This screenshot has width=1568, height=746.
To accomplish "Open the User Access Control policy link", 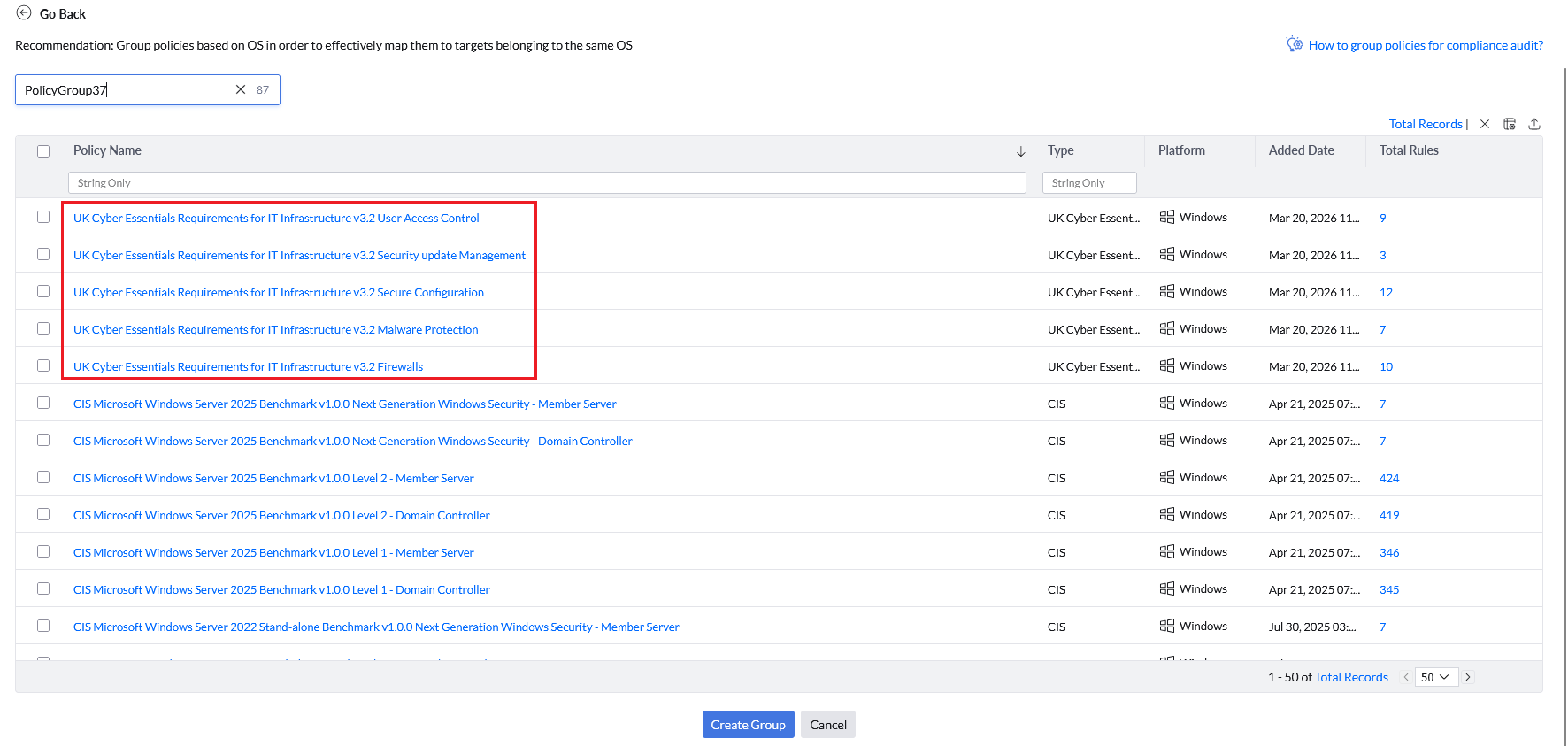I will (x=276, y=218).
